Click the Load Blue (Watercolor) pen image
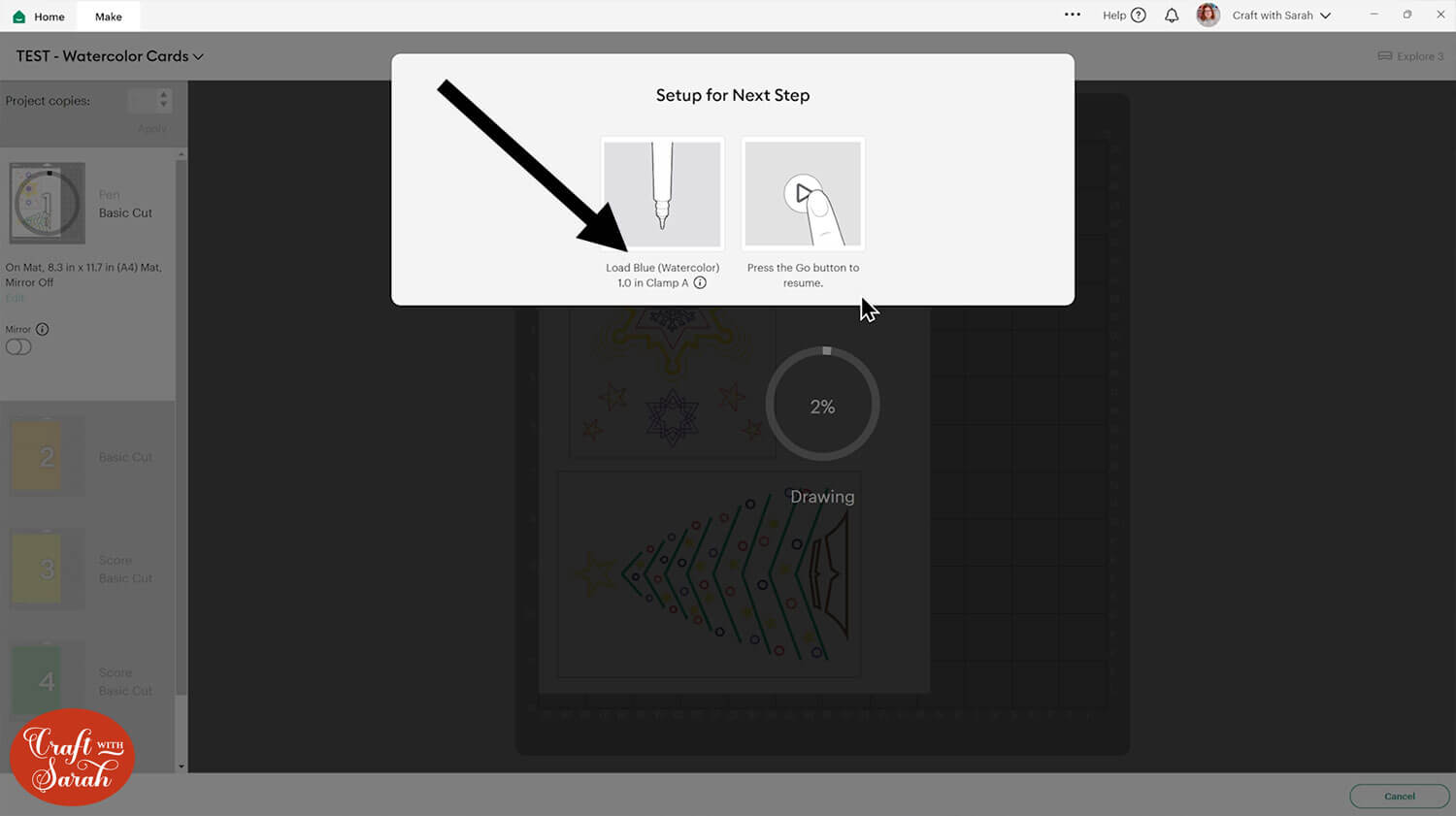Viewport: 1456px width, 816px height. (662, 194)
